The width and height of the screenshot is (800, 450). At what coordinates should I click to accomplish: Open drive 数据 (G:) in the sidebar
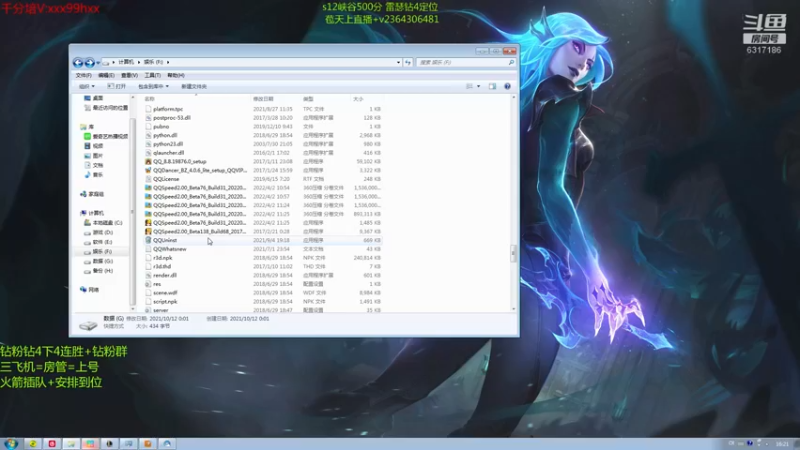[98, 261]
